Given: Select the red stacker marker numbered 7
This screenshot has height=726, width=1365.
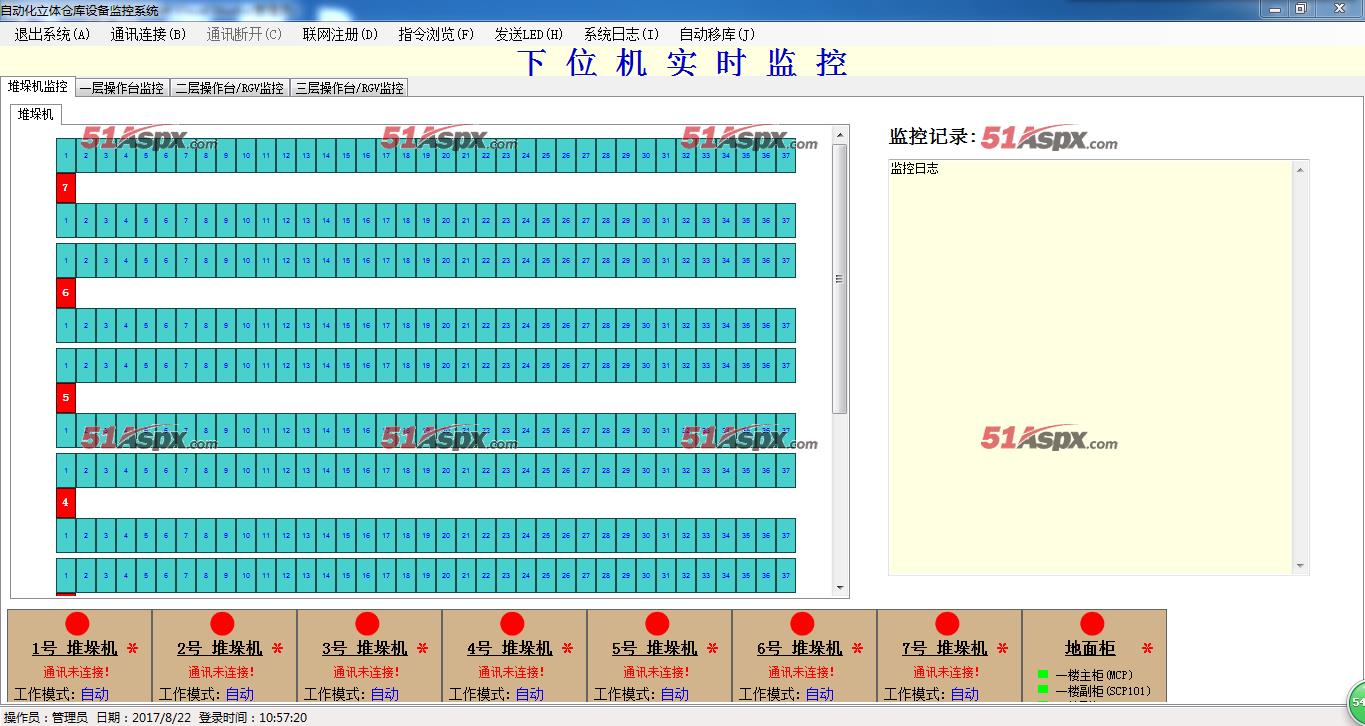Looking at the screenshot, I should pyautogui.click(x=66, y=188).
